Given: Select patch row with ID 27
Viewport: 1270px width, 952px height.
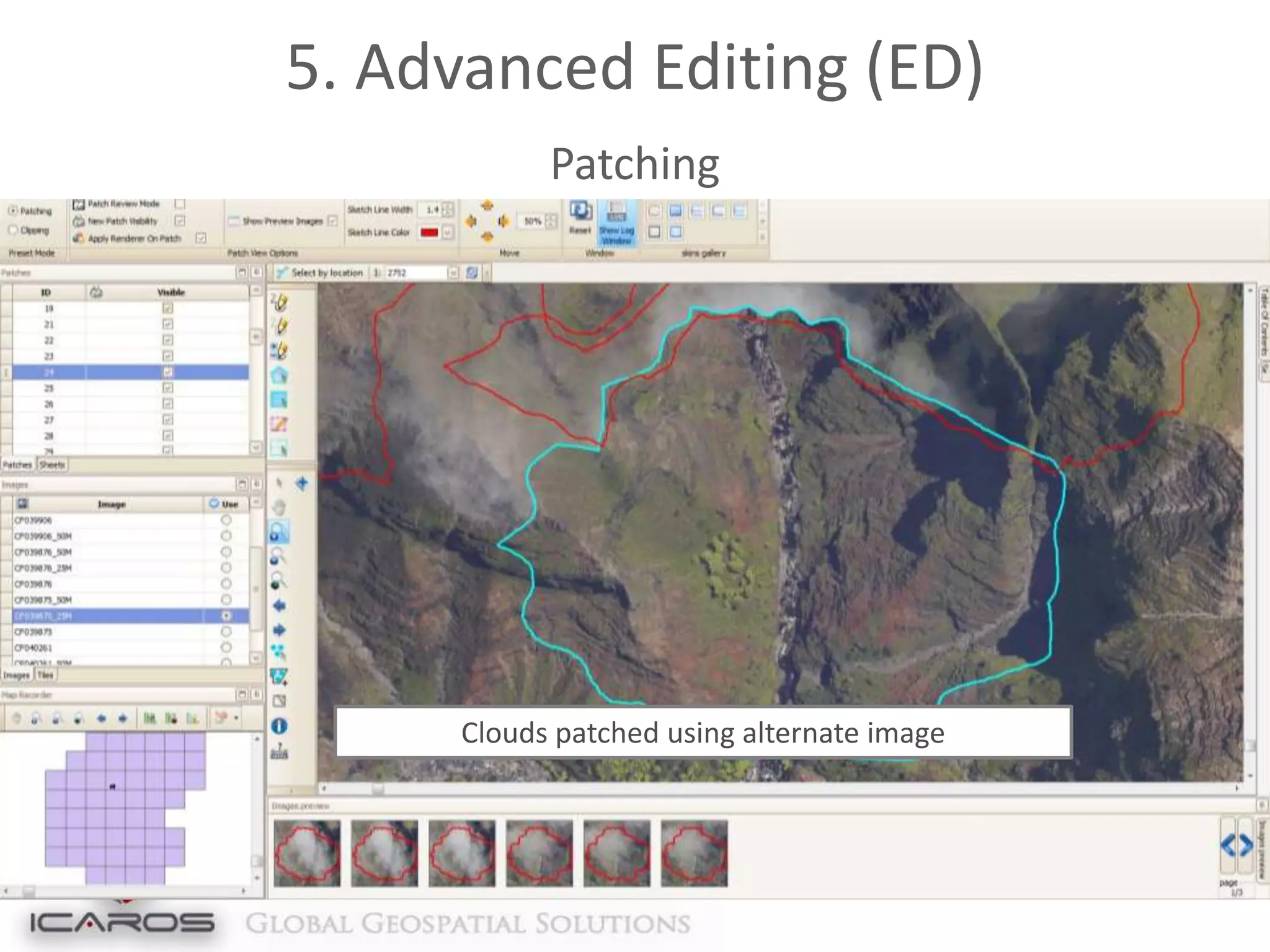Looking at the screenshot, I should [131, 420].
